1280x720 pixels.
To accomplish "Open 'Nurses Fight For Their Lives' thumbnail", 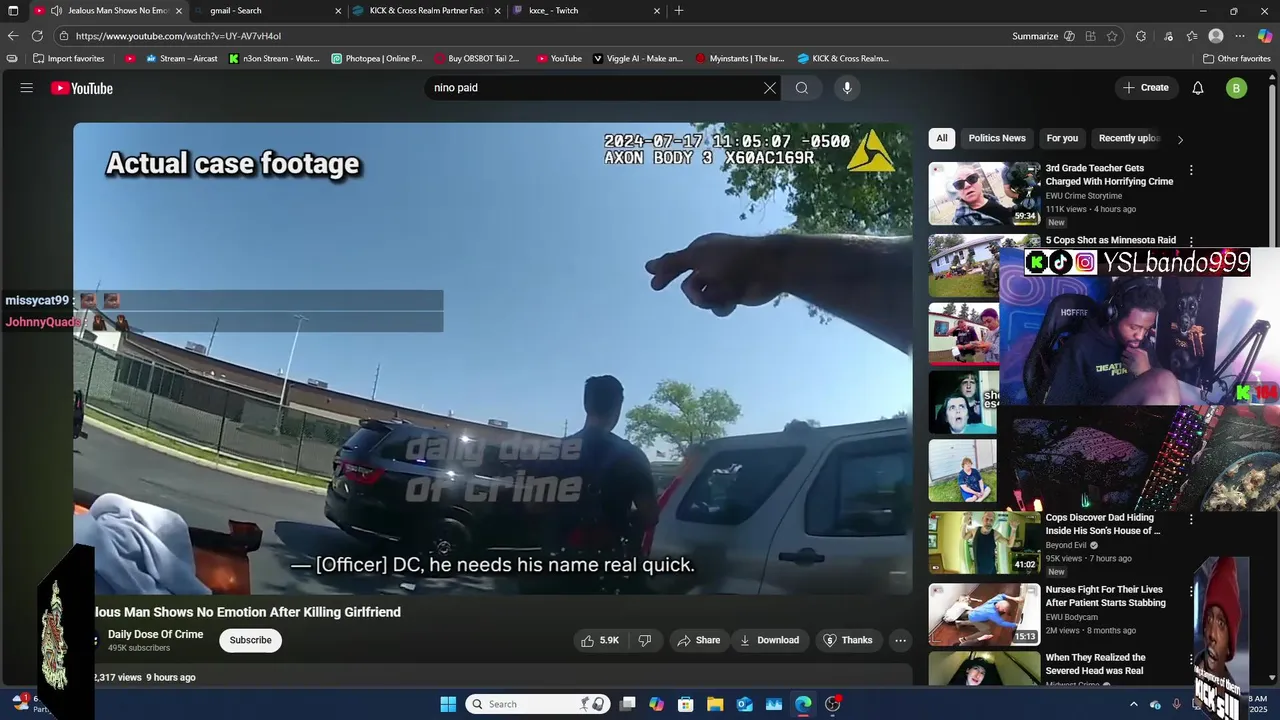I will pyautogui.click(x=984, y=614).
